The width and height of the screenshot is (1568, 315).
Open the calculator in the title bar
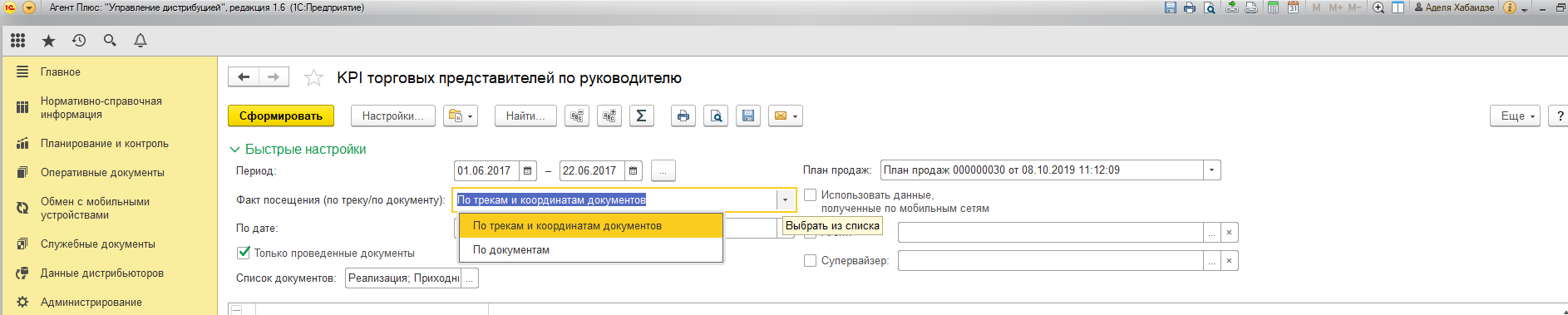1273,7
